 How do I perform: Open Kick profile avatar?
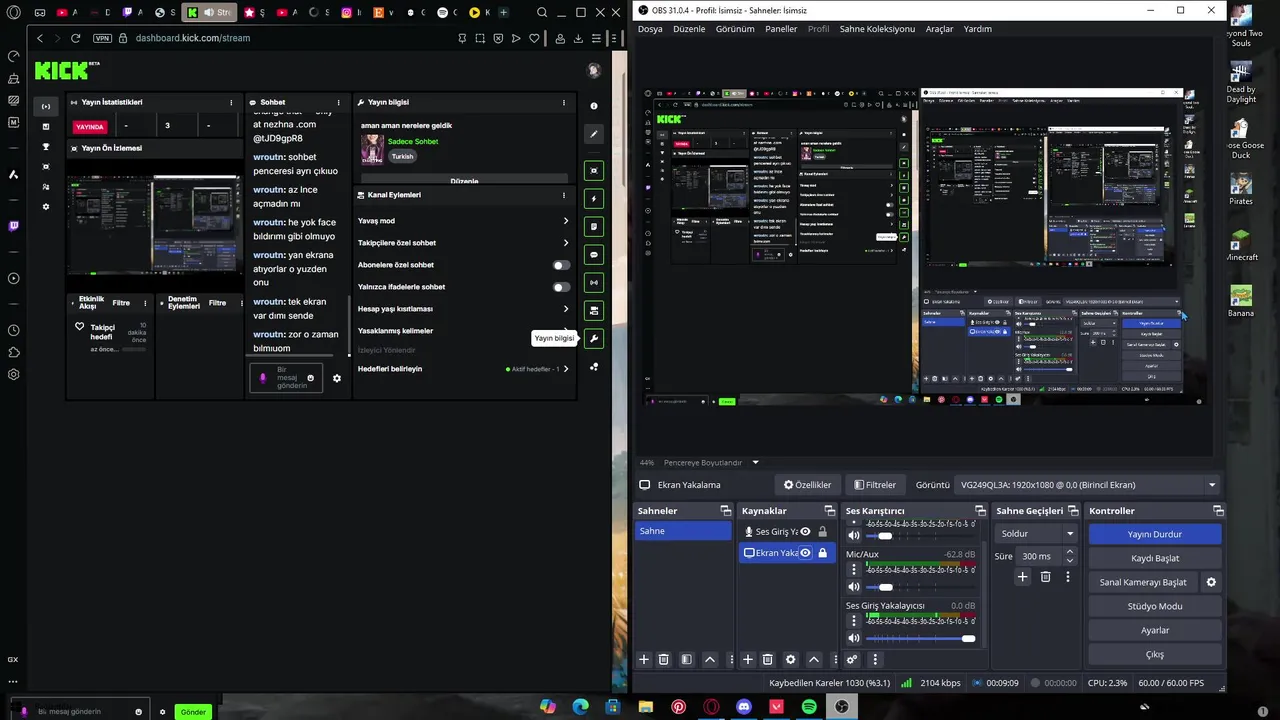[x=594, y=70]
